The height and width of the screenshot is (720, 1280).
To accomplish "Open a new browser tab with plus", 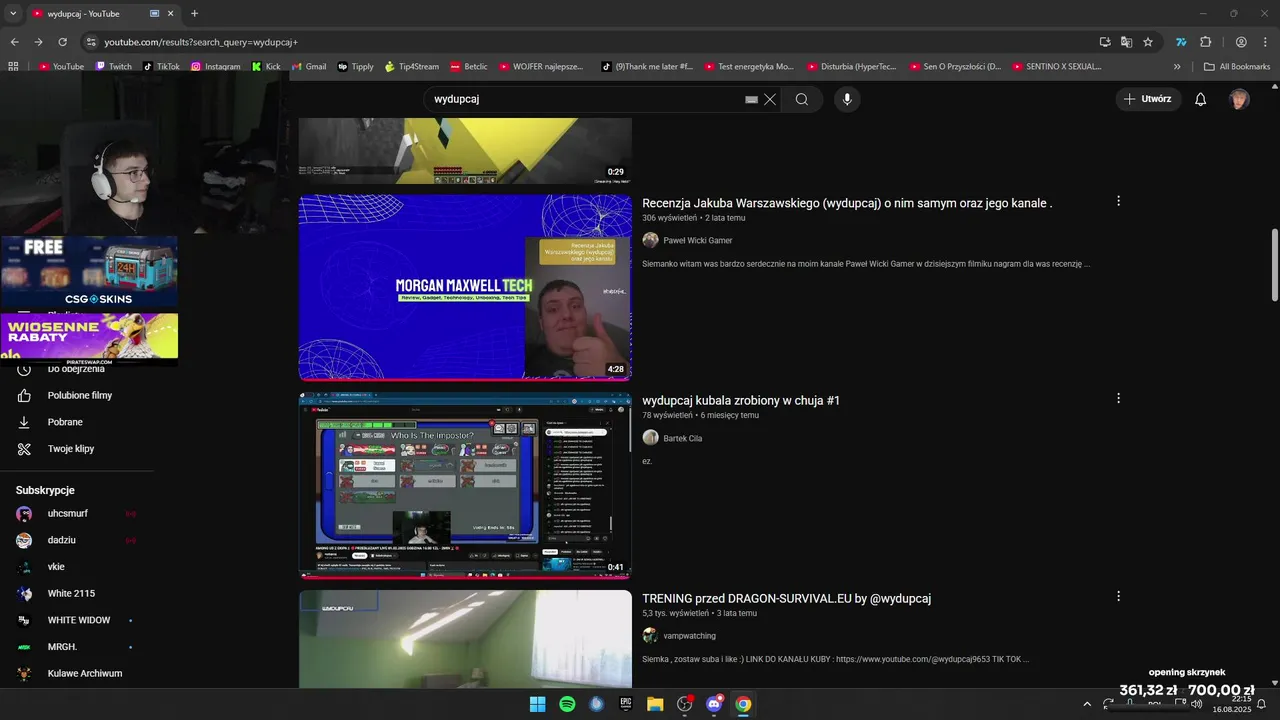I will point(194,14).
